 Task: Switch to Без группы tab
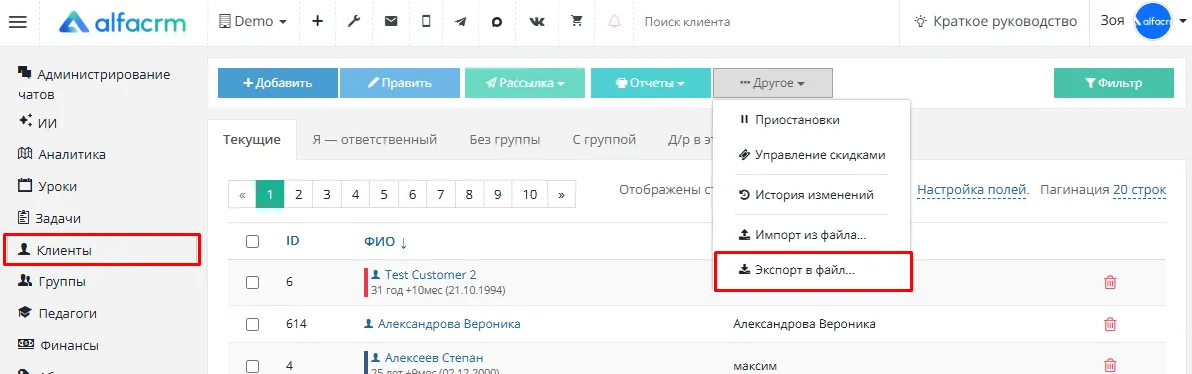pos(505,140)
